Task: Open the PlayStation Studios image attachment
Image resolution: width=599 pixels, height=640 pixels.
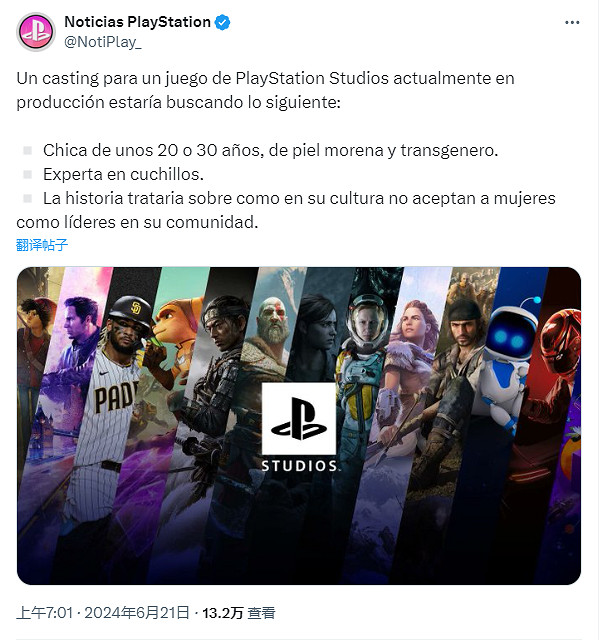Action: point(299,426)
